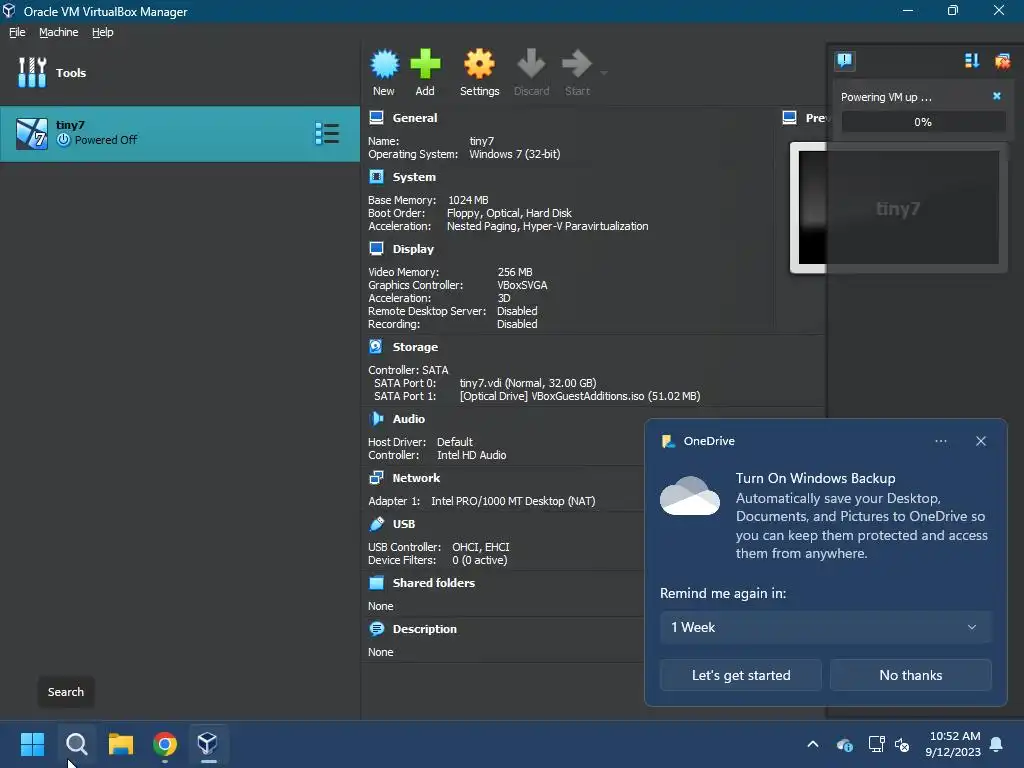Click the Shared folders section header

click(x=434, y=583)
